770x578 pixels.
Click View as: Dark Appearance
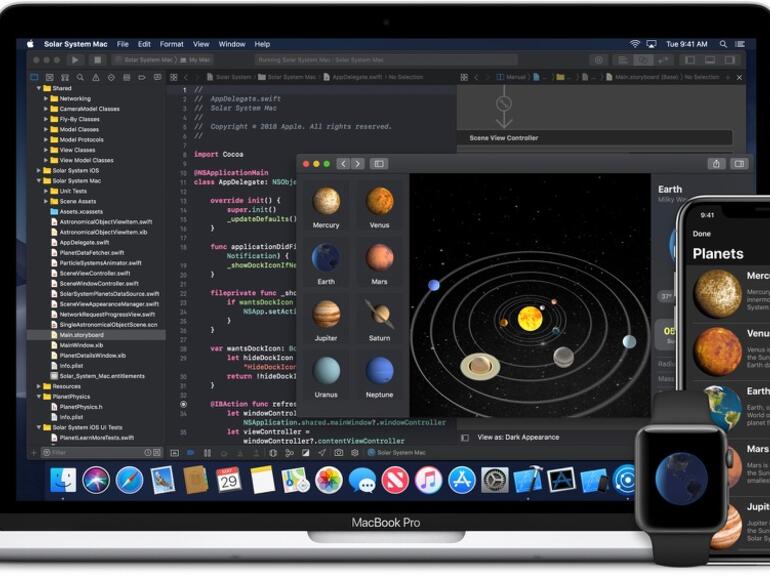(x=518, y=437)
